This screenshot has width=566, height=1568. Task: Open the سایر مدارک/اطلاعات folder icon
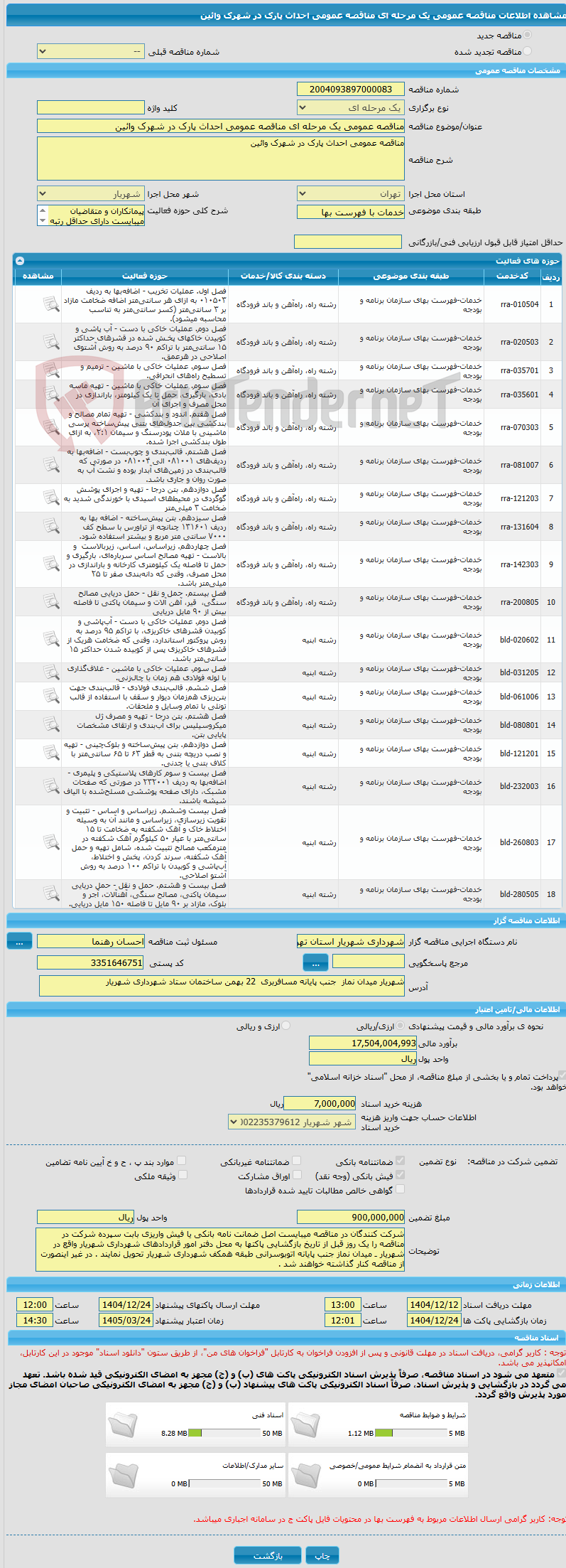[123, 1475]
